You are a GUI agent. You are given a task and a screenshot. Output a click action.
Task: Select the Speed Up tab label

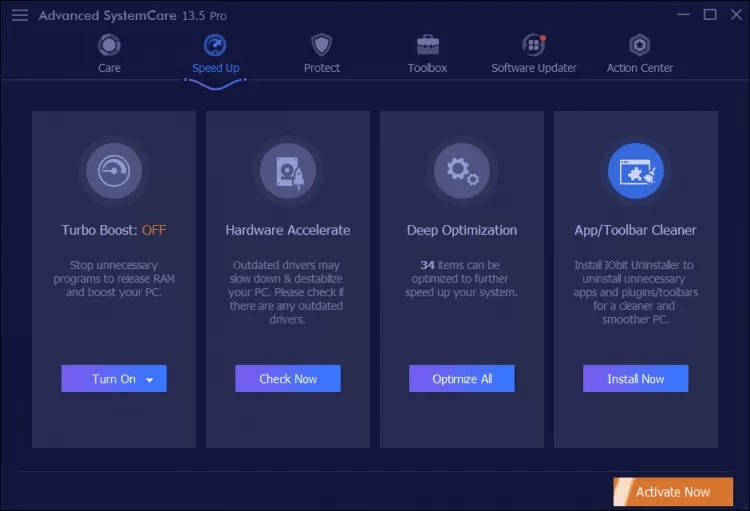pyautogui.click(x=216, y=68)
